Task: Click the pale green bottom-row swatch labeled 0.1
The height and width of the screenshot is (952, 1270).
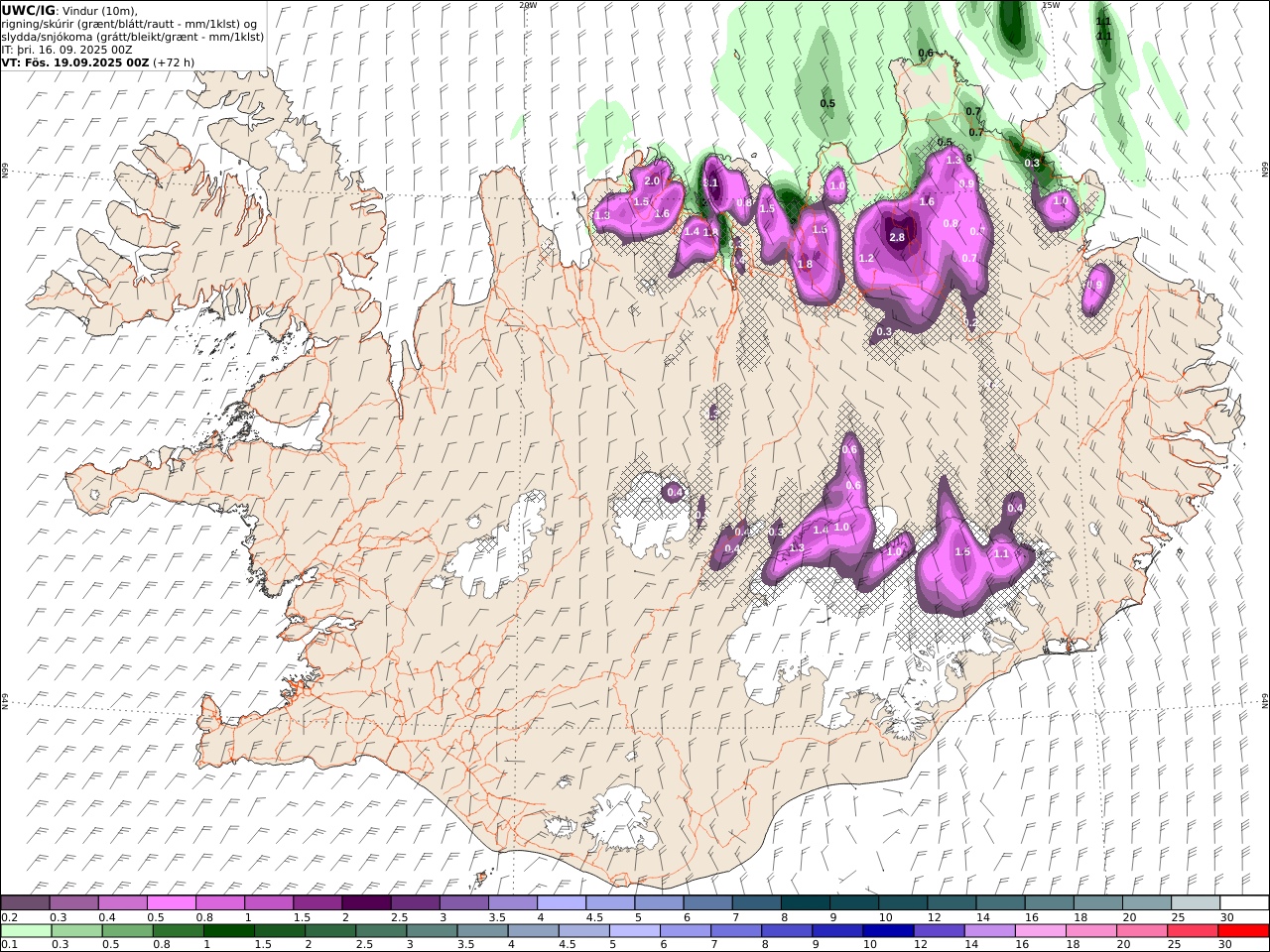Action: pos(26,930)
